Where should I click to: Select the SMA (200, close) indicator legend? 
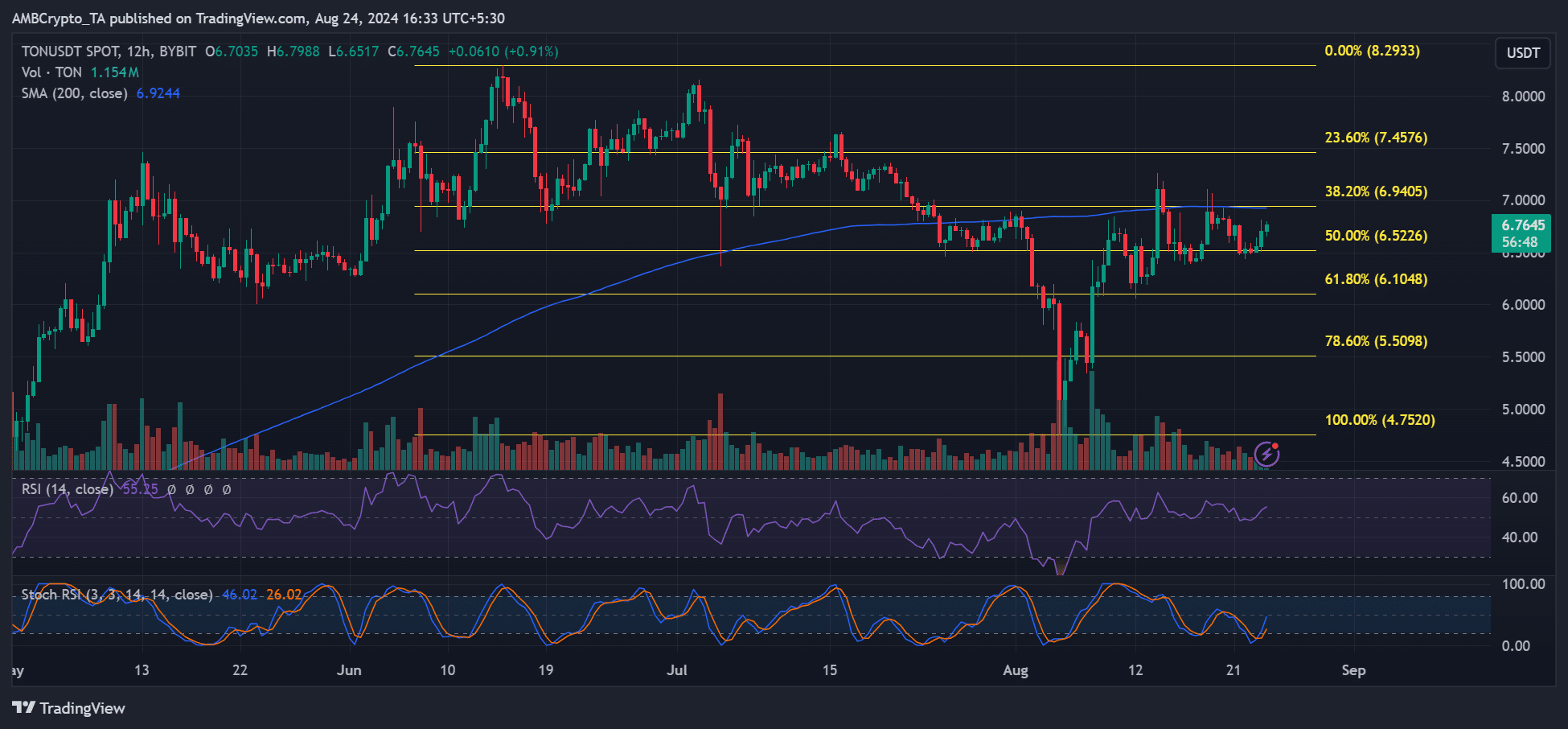pos(75,93)
